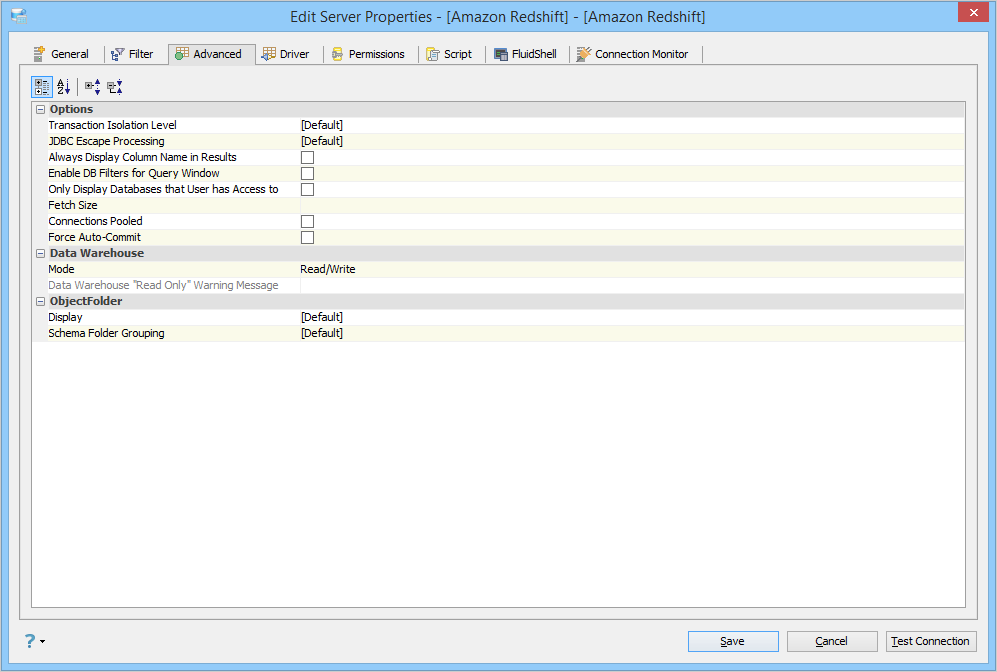Check the Force Auto-Commit box
997x672 pixels.
(307, 237)
